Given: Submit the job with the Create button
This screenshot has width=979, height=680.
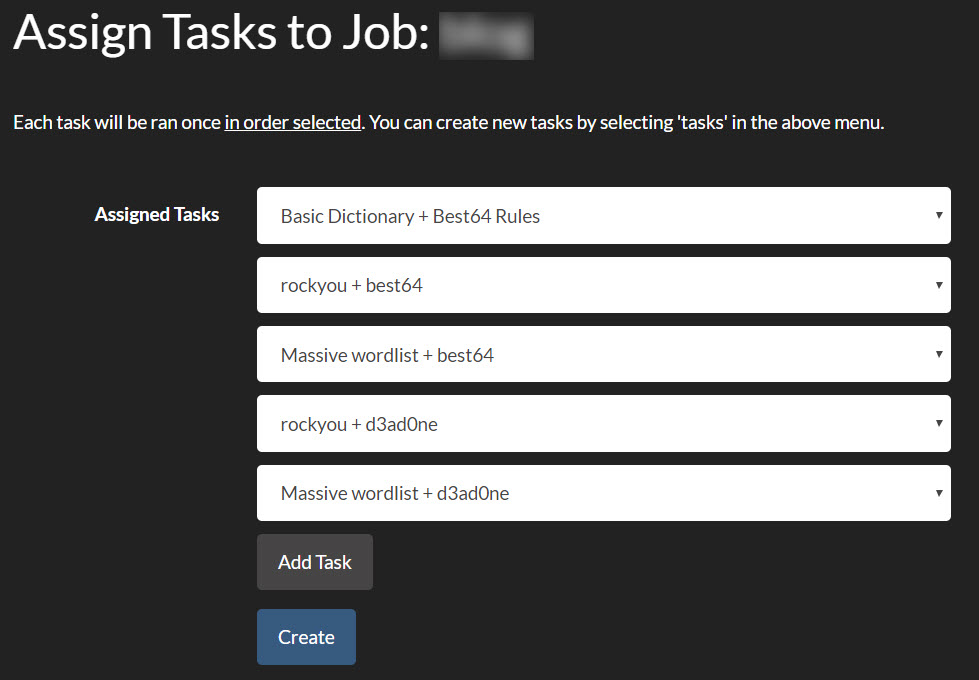Looking at the screenshot, I should [306, 637].
